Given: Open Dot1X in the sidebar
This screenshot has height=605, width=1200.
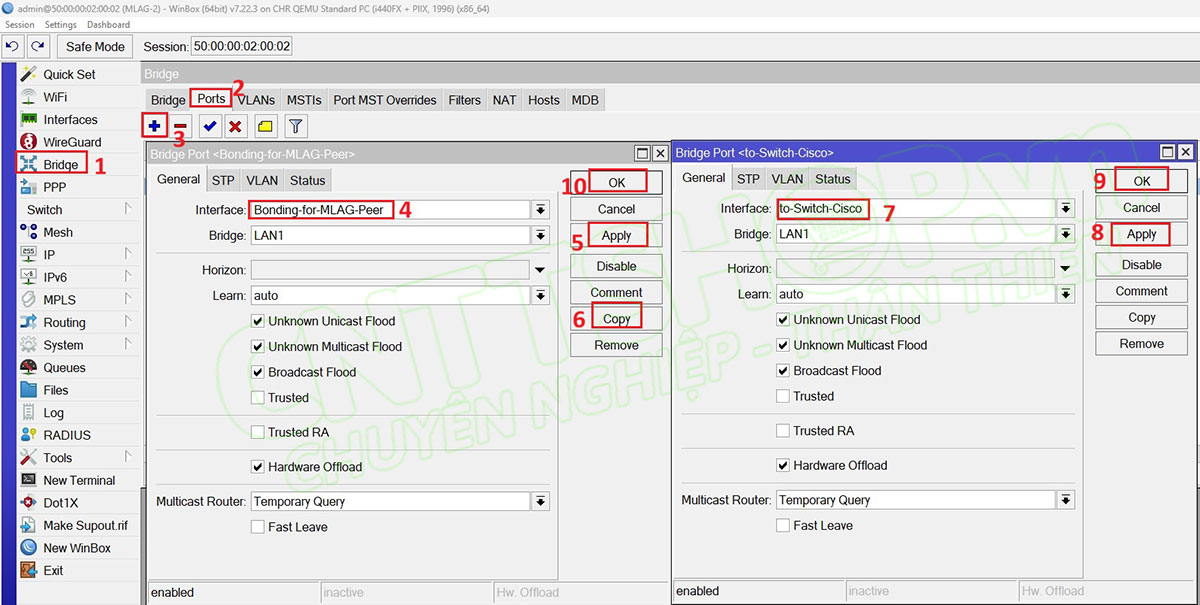Looking at the screenshot, I should [x=60, y=503].
